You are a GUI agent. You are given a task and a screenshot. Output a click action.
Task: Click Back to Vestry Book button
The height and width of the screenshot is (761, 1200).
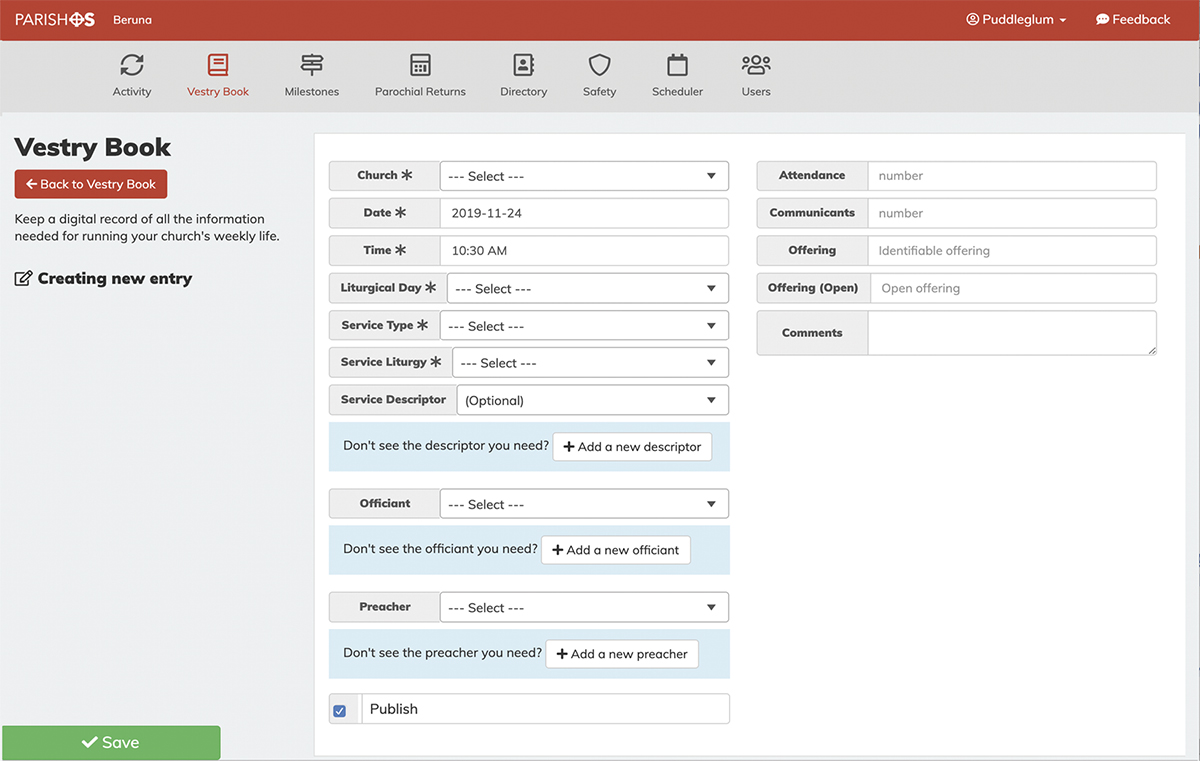91,184
